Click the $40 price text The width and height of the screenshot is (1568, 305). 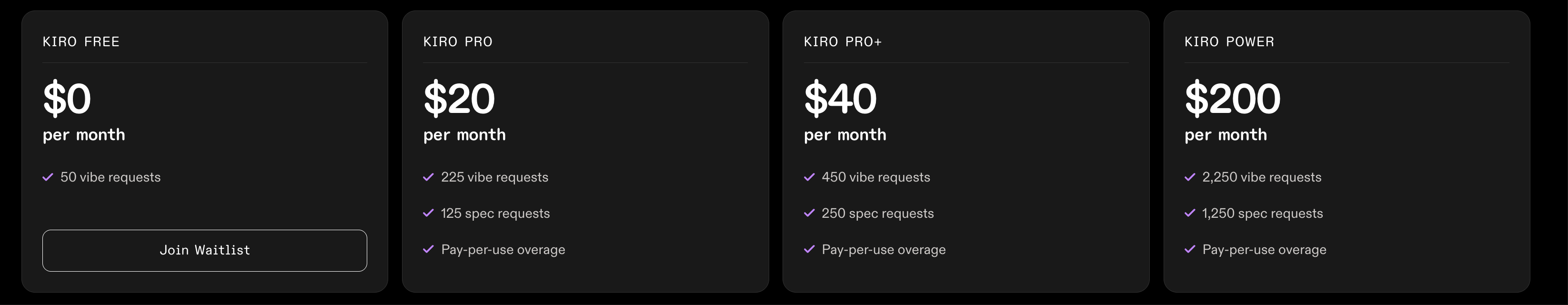pos(840,99)
